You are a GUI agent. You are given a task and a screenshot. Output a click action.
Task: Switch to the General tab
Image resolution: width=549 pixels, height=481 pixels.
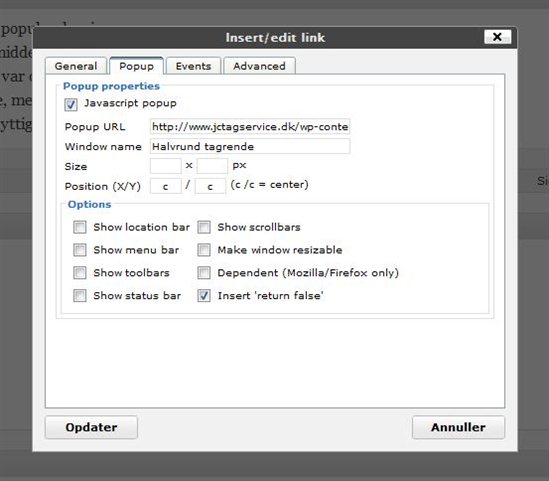(x=76, y=66)
